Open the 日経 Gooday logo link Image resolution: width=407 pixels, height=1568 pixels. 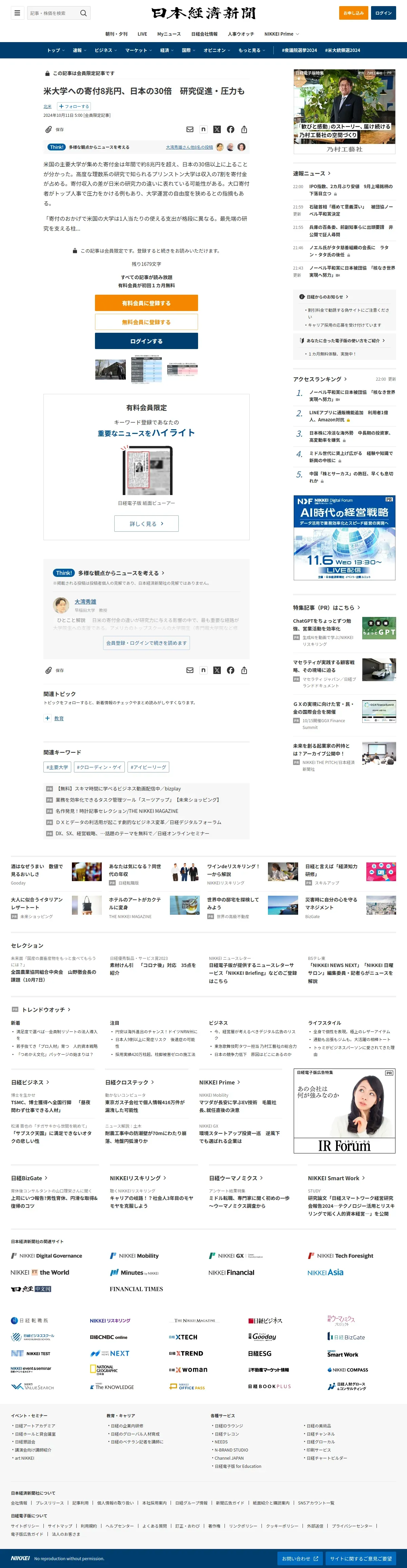click(262, 1337)
